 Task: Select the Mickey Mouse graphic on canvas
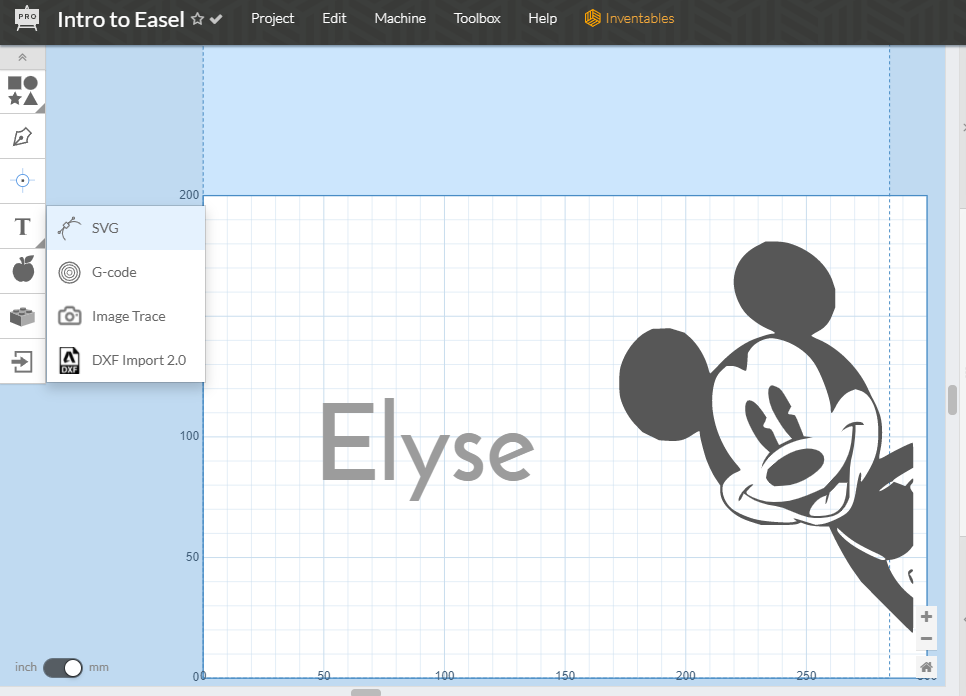click(766, 437)
